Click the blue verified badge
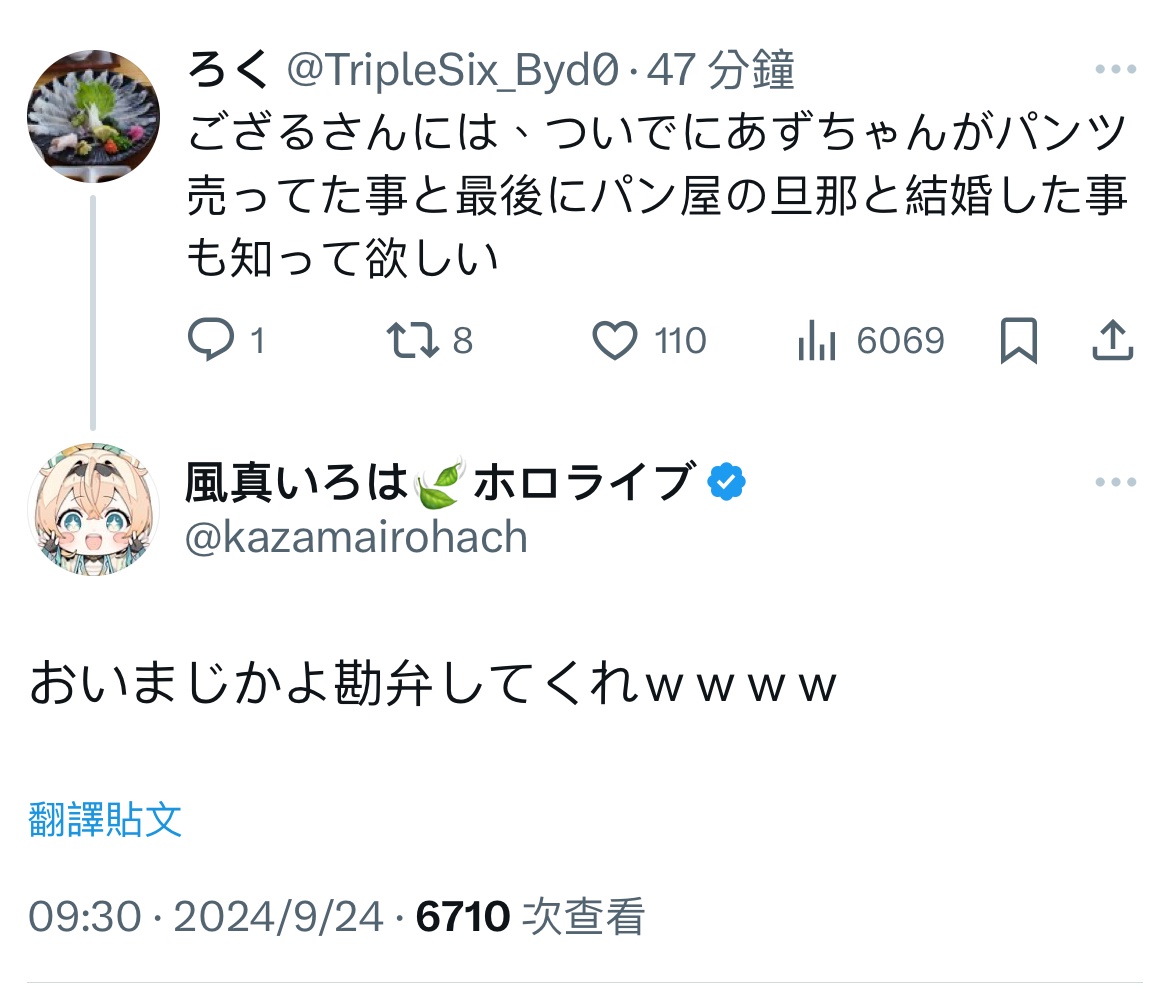 point(726,484)
